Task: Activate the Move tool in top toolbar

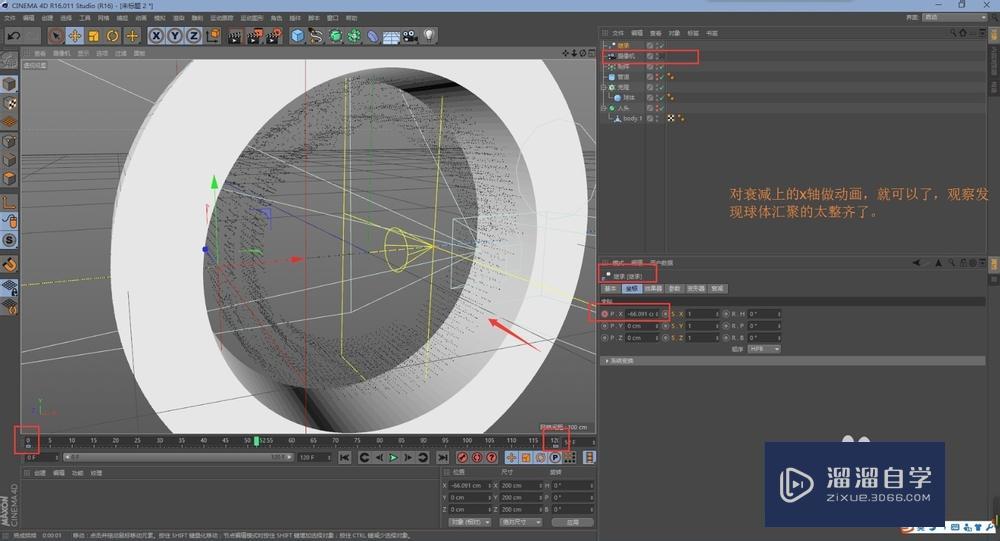Action: tap(75, 36)
